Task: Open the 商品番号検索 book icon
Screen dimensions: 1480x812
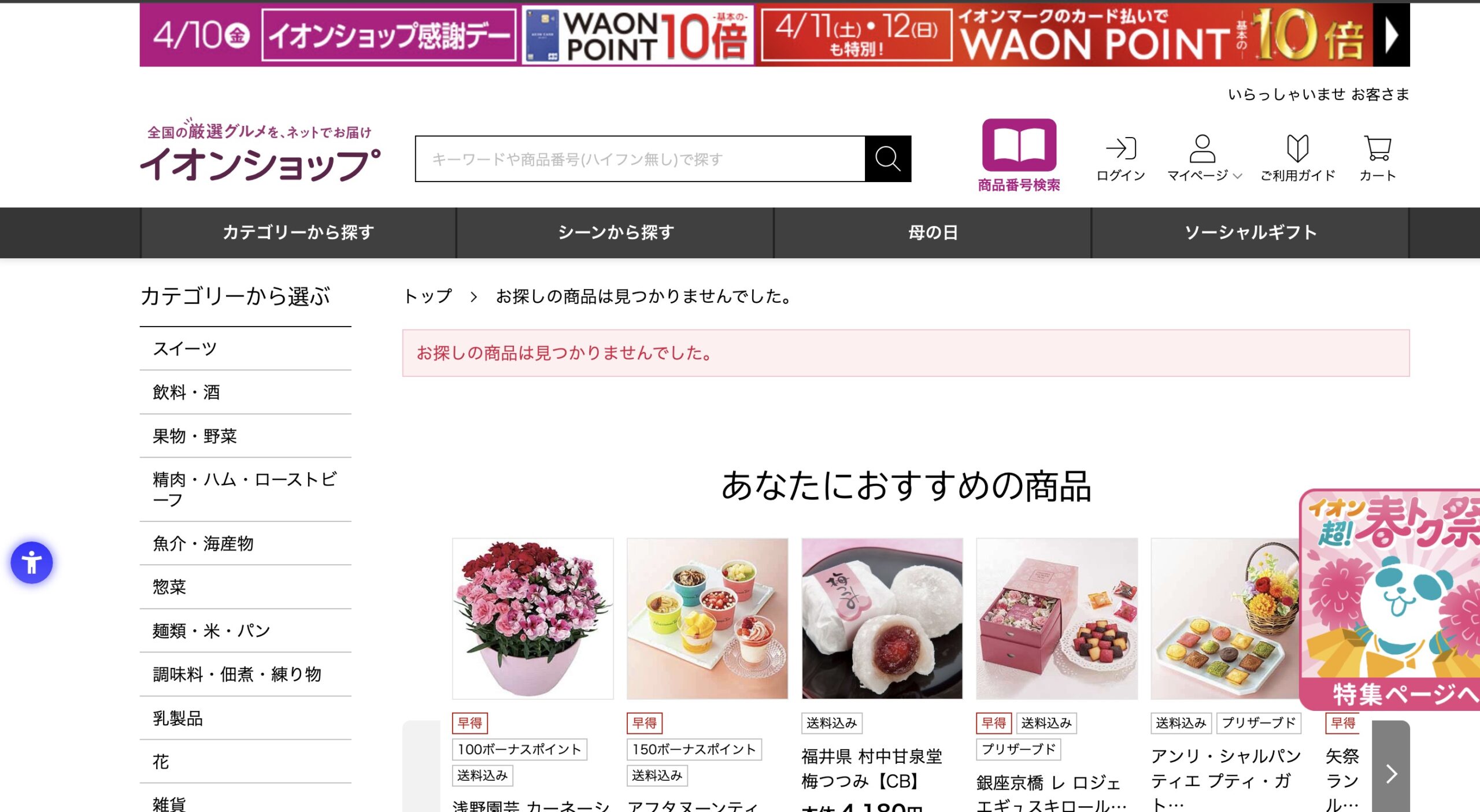Action: pos(1019,145)
